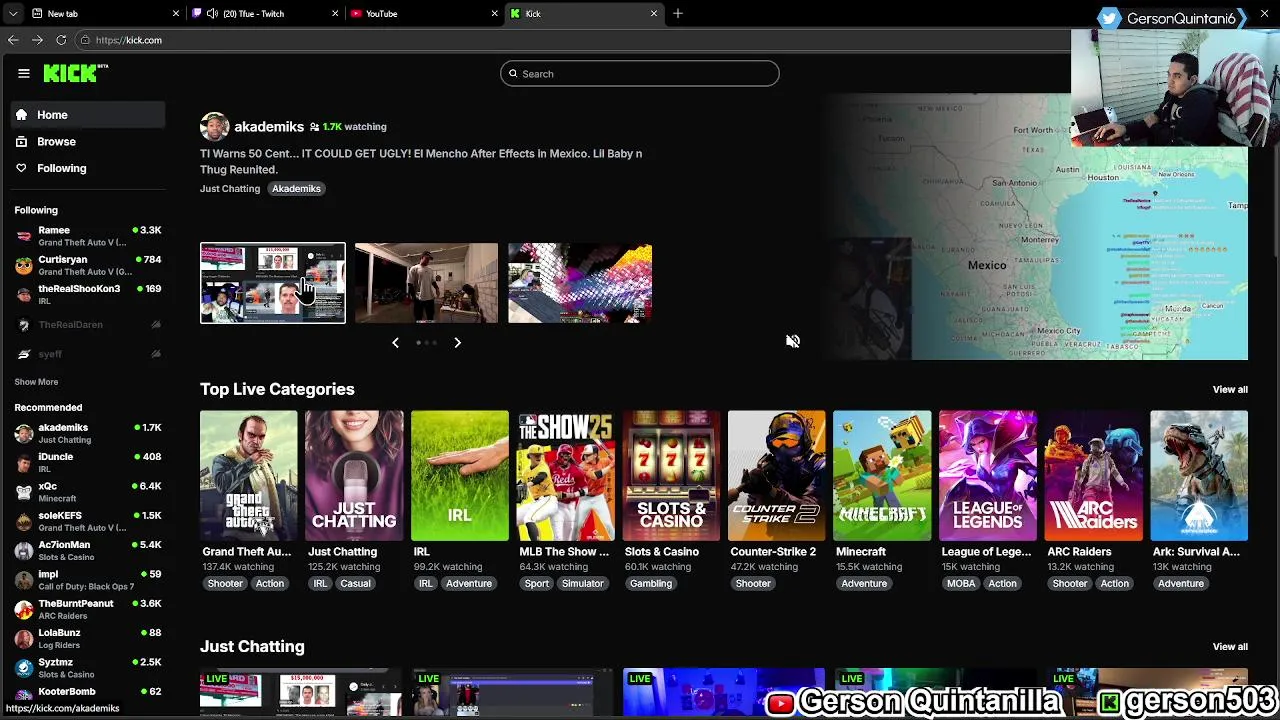The width and height of the screenshot is (1280, 720).
Task: Open Home in the sidebar
Action: coord(89,115)
